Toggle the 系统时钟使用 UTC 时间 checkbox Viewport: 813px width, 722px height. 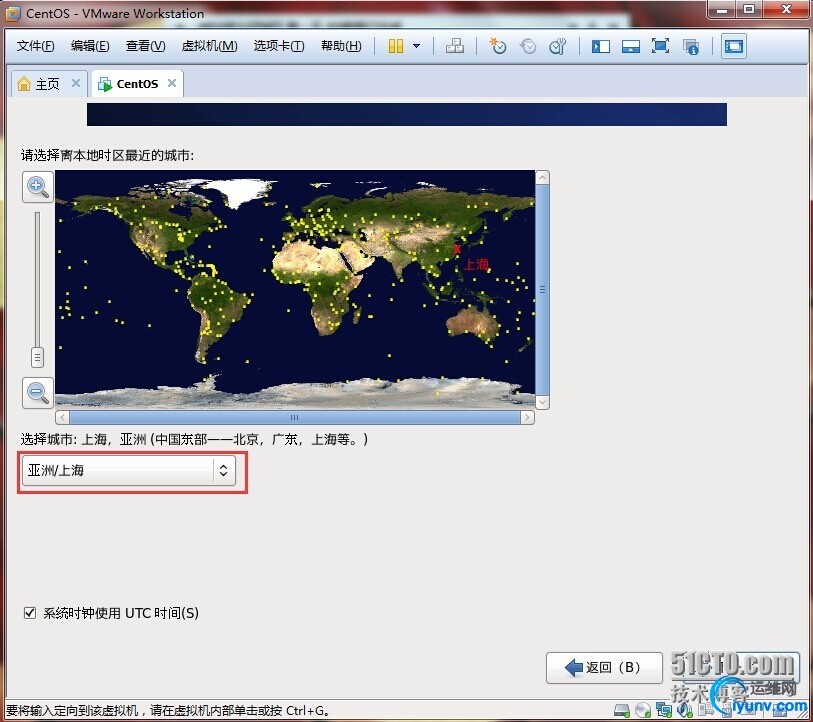(30, 613)
